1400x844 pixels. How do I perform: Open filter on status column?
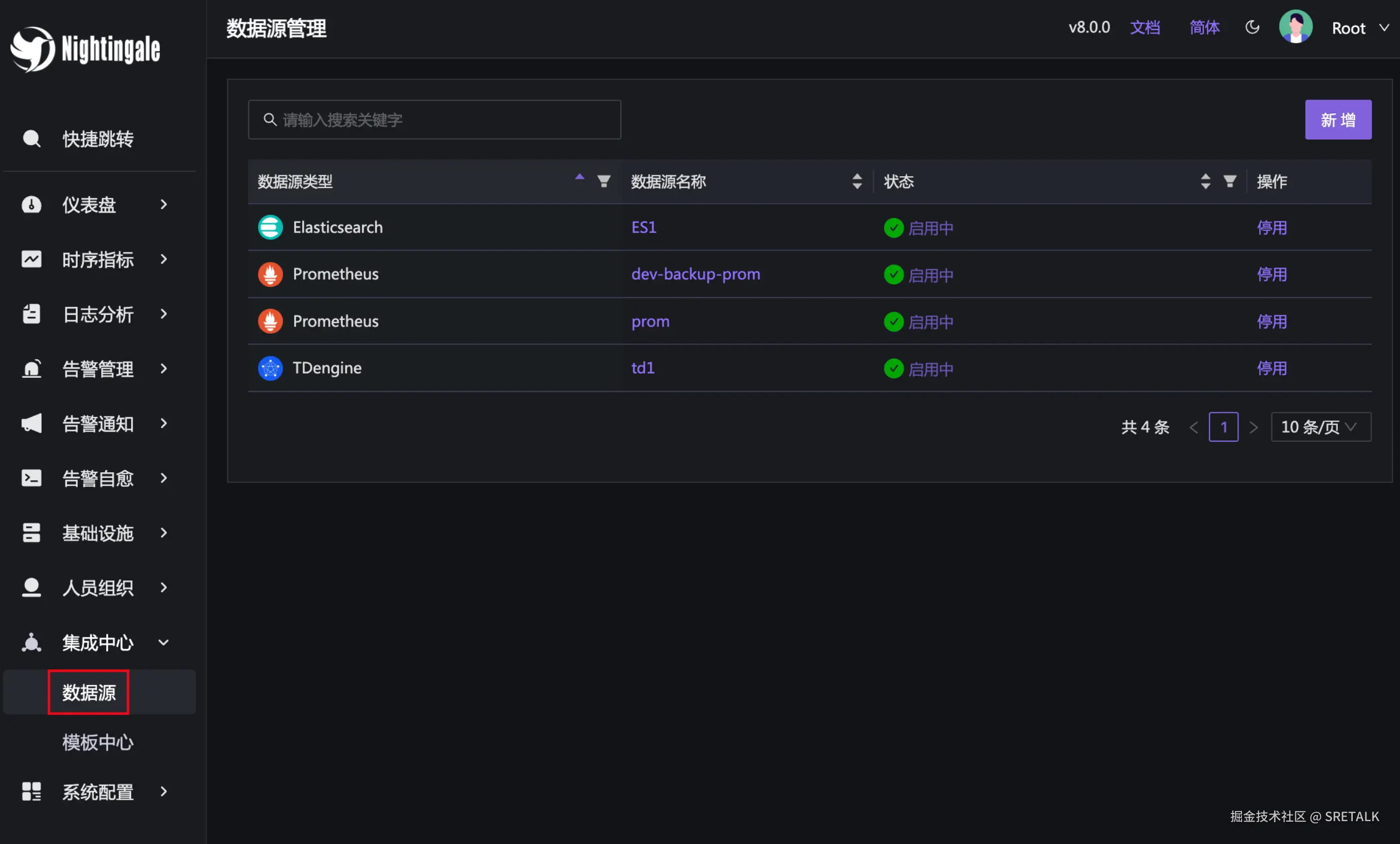(x=1229, y=181)
